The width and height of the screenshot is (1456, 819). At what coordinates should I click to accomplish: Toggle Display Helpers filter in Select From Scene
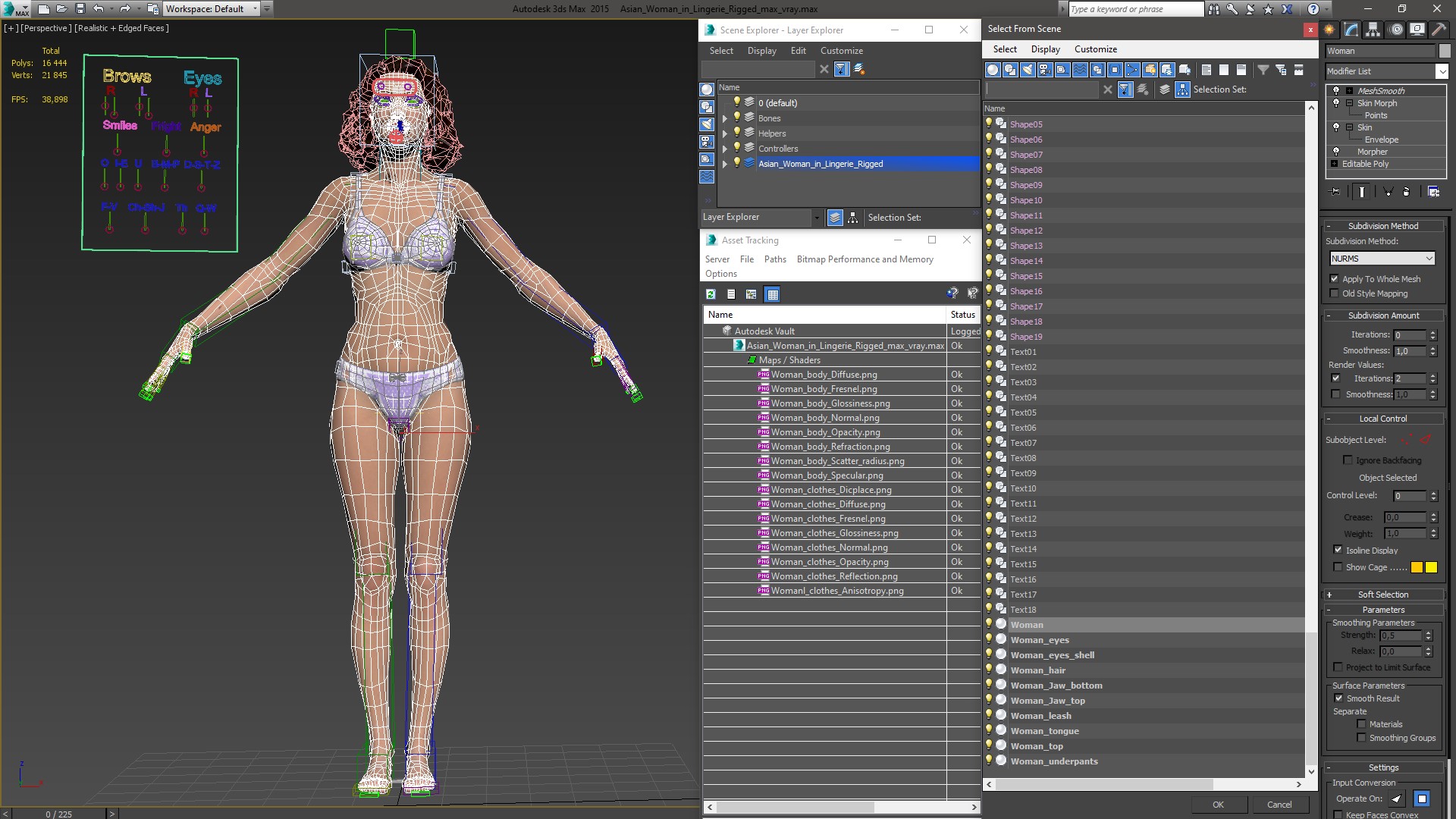[x=1062, y=70]
